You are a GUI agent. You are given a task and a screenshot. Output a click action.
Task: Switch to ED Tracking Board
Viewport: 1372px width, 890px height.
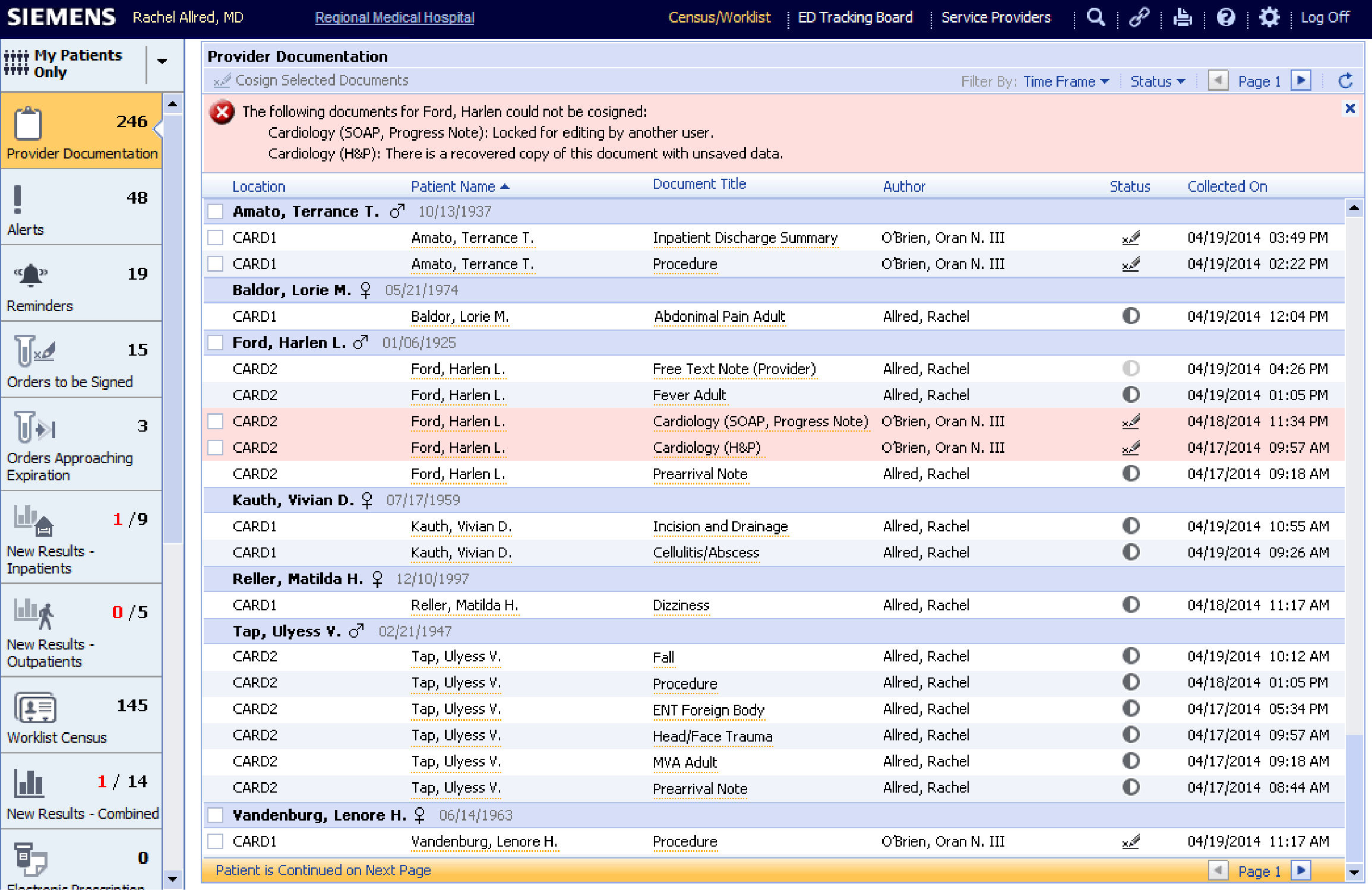click(x=855, y=17)
